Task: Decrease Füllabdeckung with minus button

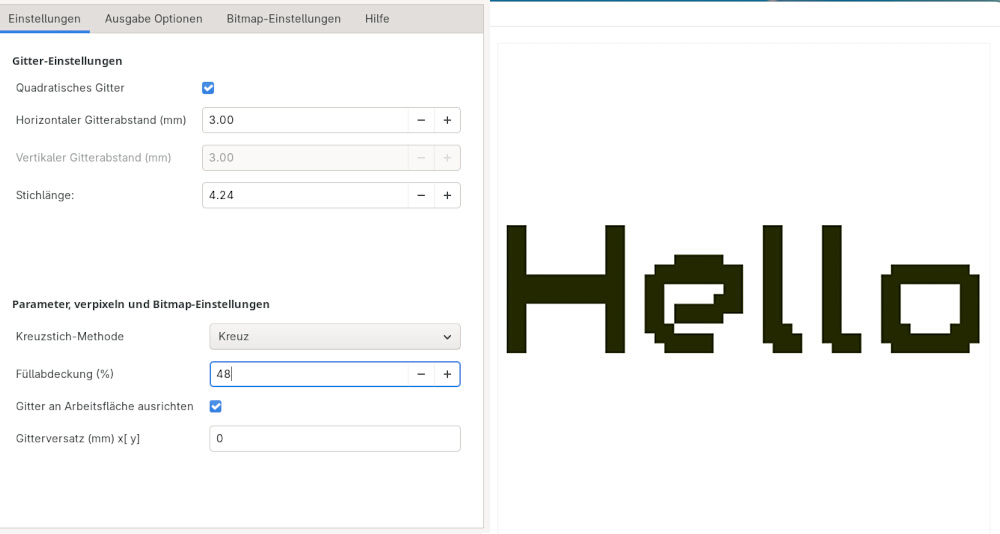Action: click(421, 374)
